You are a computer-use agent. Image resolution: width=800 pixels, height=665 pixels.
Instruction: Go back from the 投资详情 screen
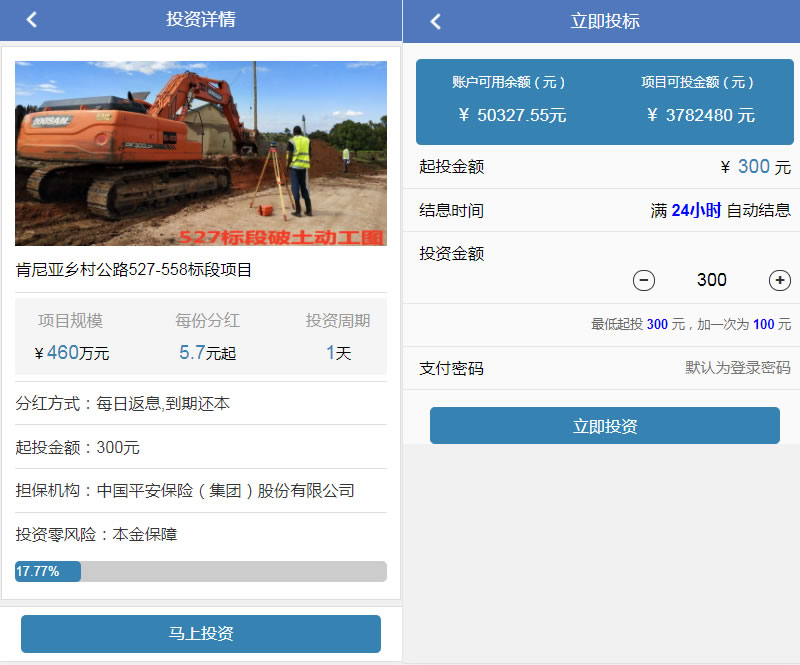[x=32, y=19]
